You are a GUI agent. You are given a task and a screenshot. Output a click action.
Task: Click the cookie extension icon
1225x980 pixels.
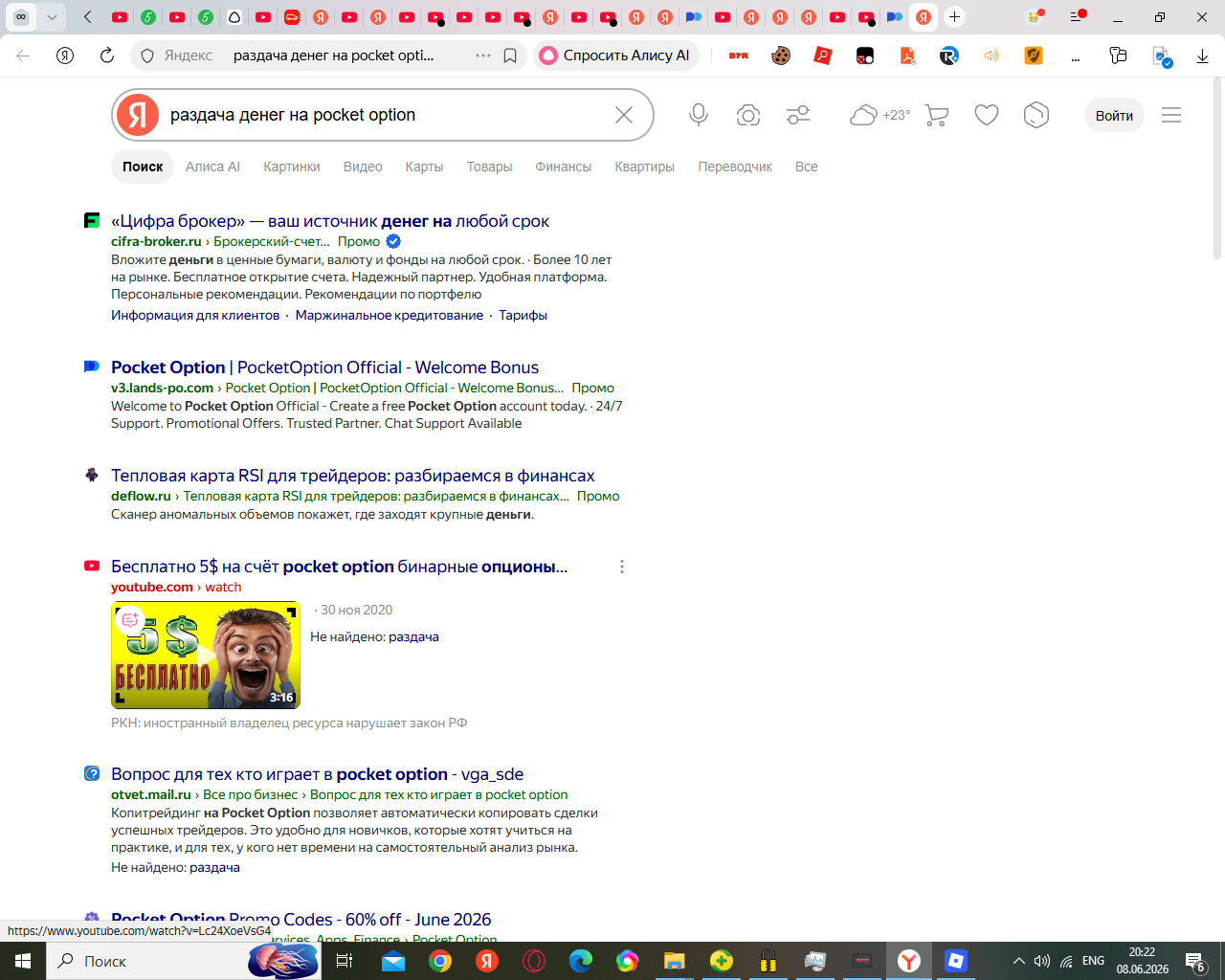tap(781, 56)
